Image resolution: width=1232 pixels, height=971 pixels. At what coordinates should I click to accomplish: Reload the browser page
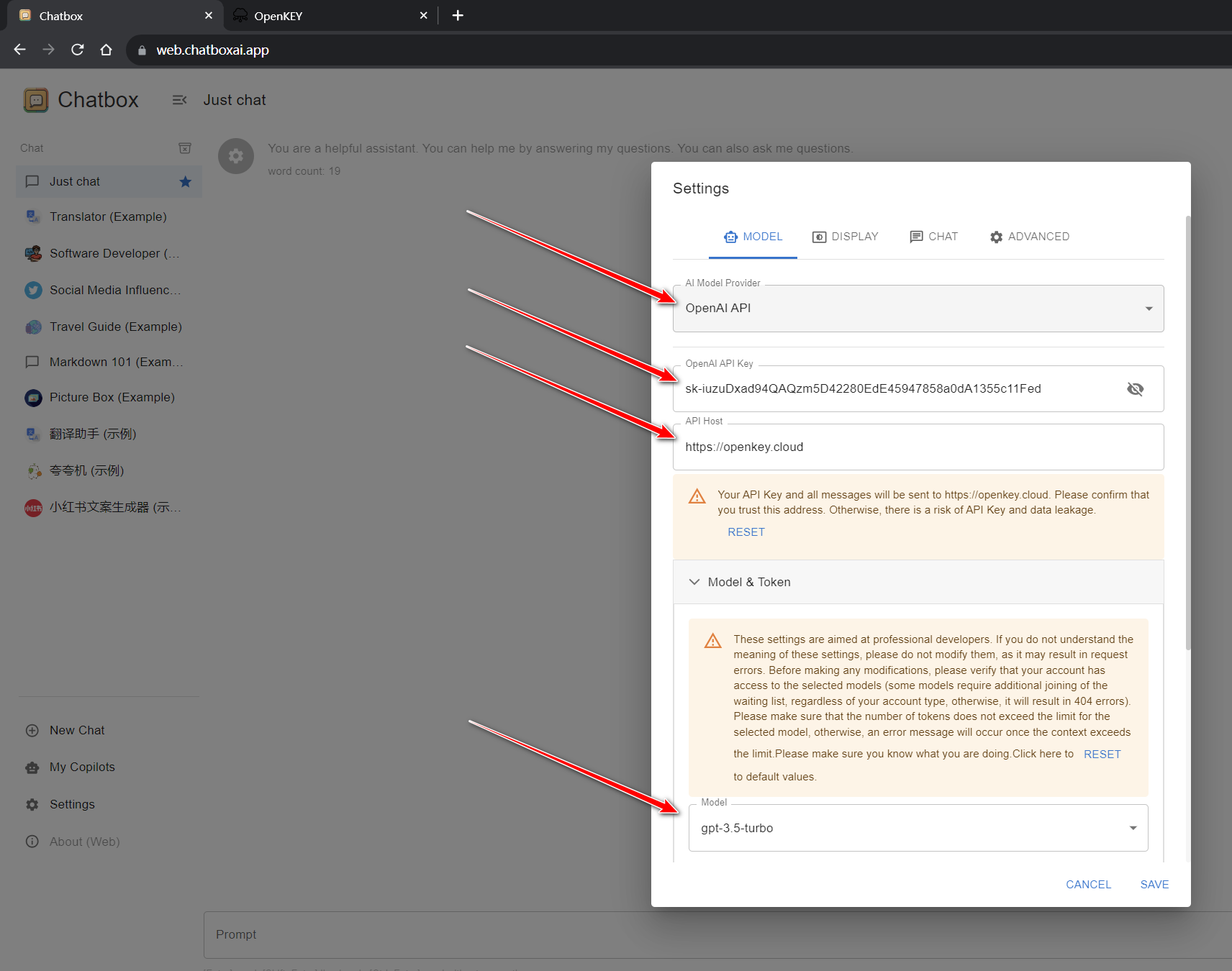pyautogui.click(x=78, y=50)
